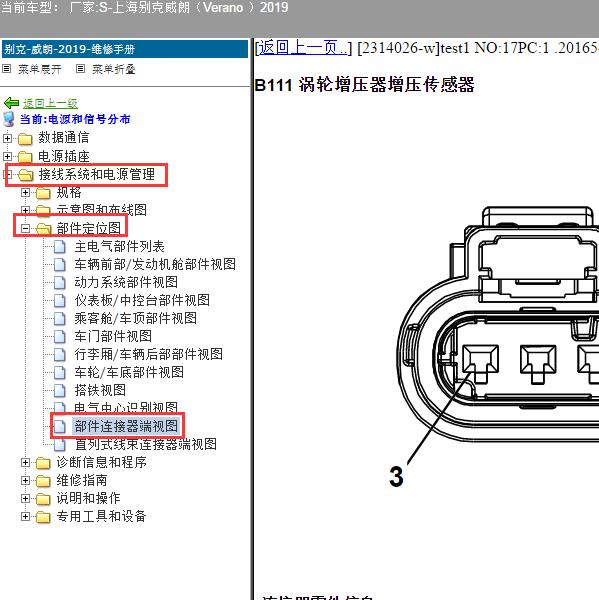Open 搭铁视图 page
599x600 pixels.
click(100, 391)
